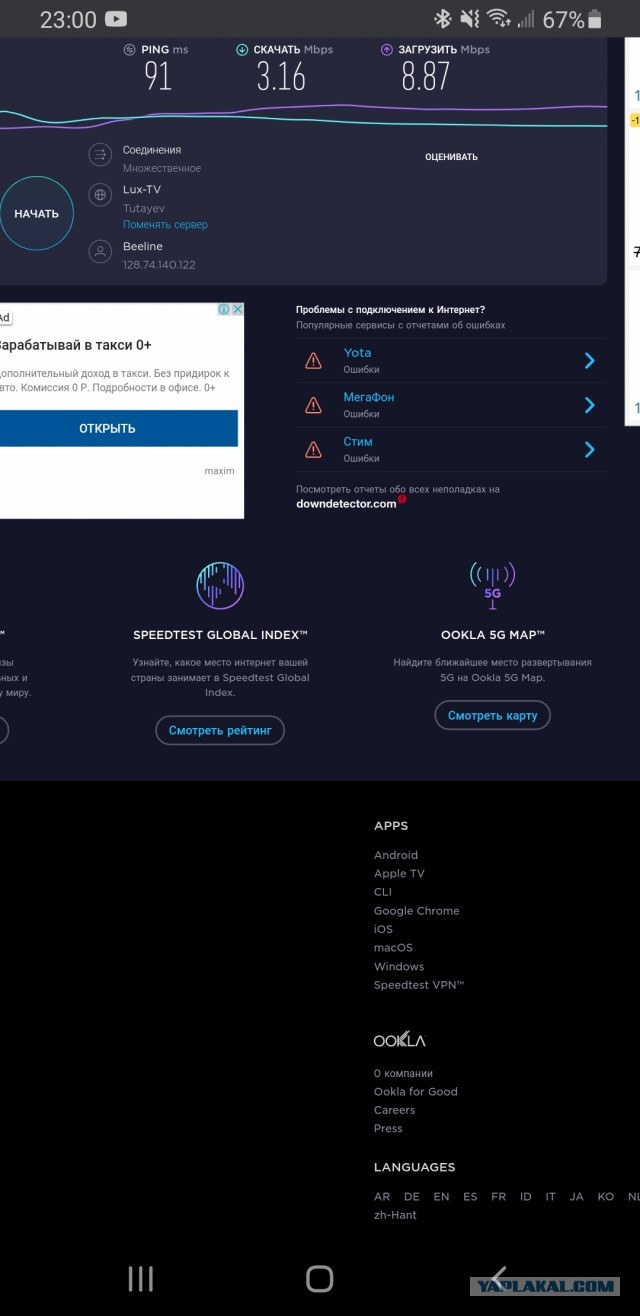The width and height of the screenshot is (640, 1316).
Task: Tap the globe icon next to Lux-TV
Action: click(99, 195)
